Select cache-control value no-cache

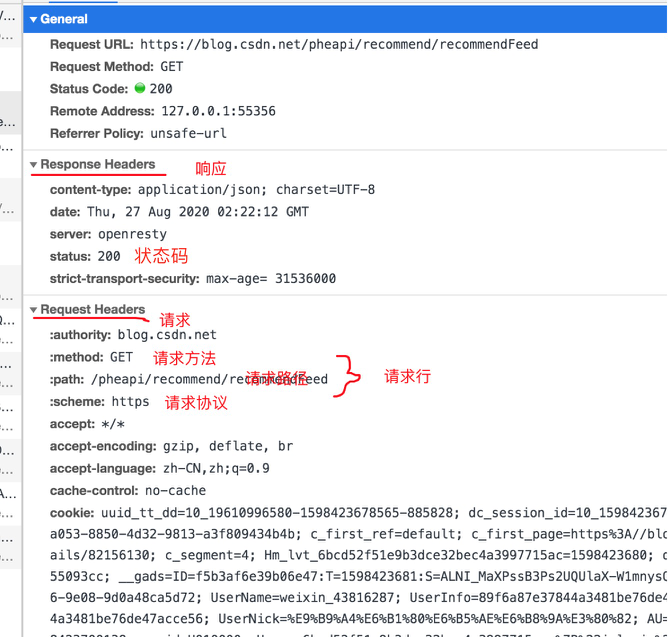tap(176, 491)
